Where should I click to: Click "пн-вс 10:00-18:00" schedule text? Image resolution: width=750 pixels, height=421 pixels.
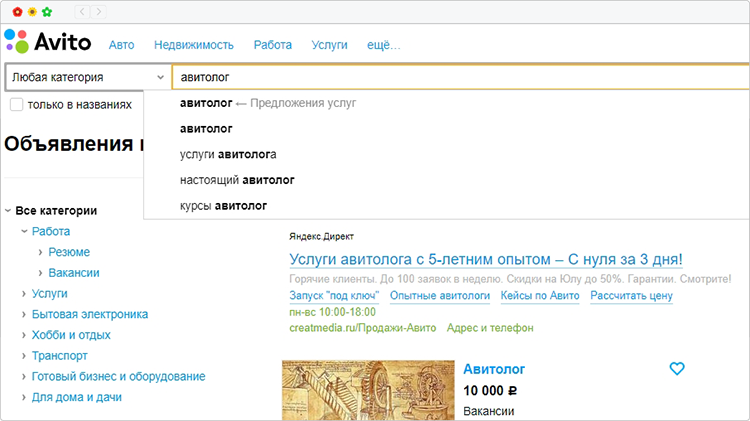[x=332, y=312]
